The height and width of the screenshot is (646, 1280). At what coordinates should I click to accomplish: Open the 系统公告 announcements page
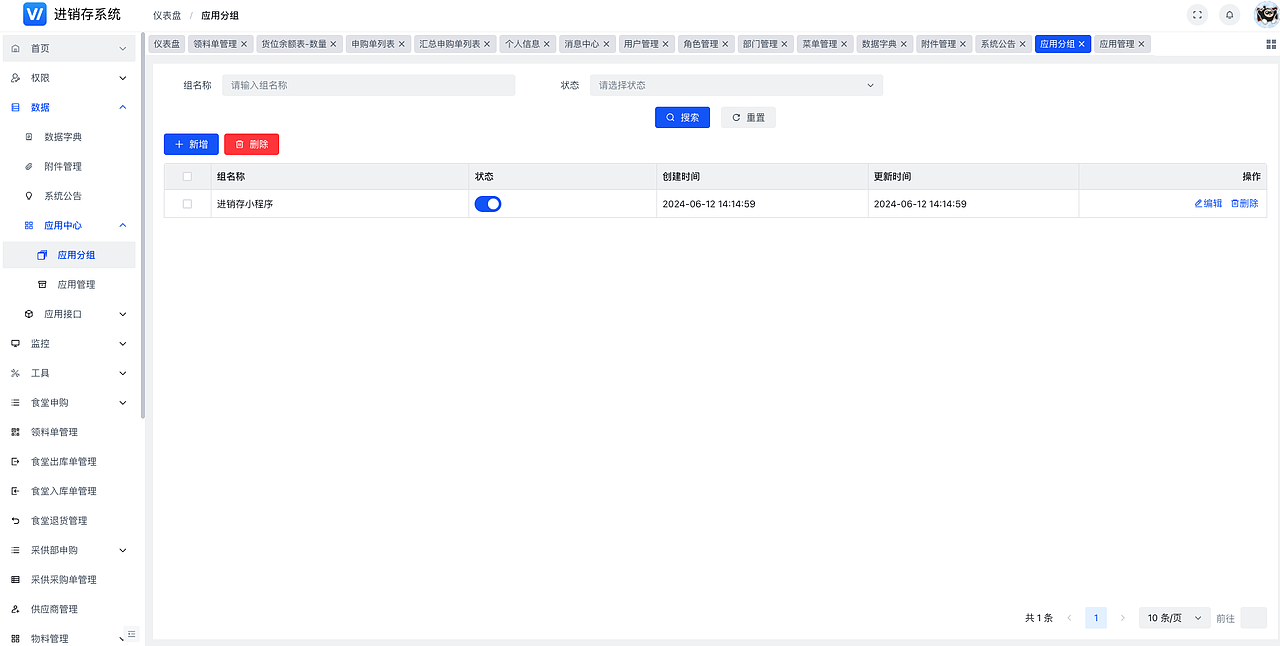click(65, 195)
